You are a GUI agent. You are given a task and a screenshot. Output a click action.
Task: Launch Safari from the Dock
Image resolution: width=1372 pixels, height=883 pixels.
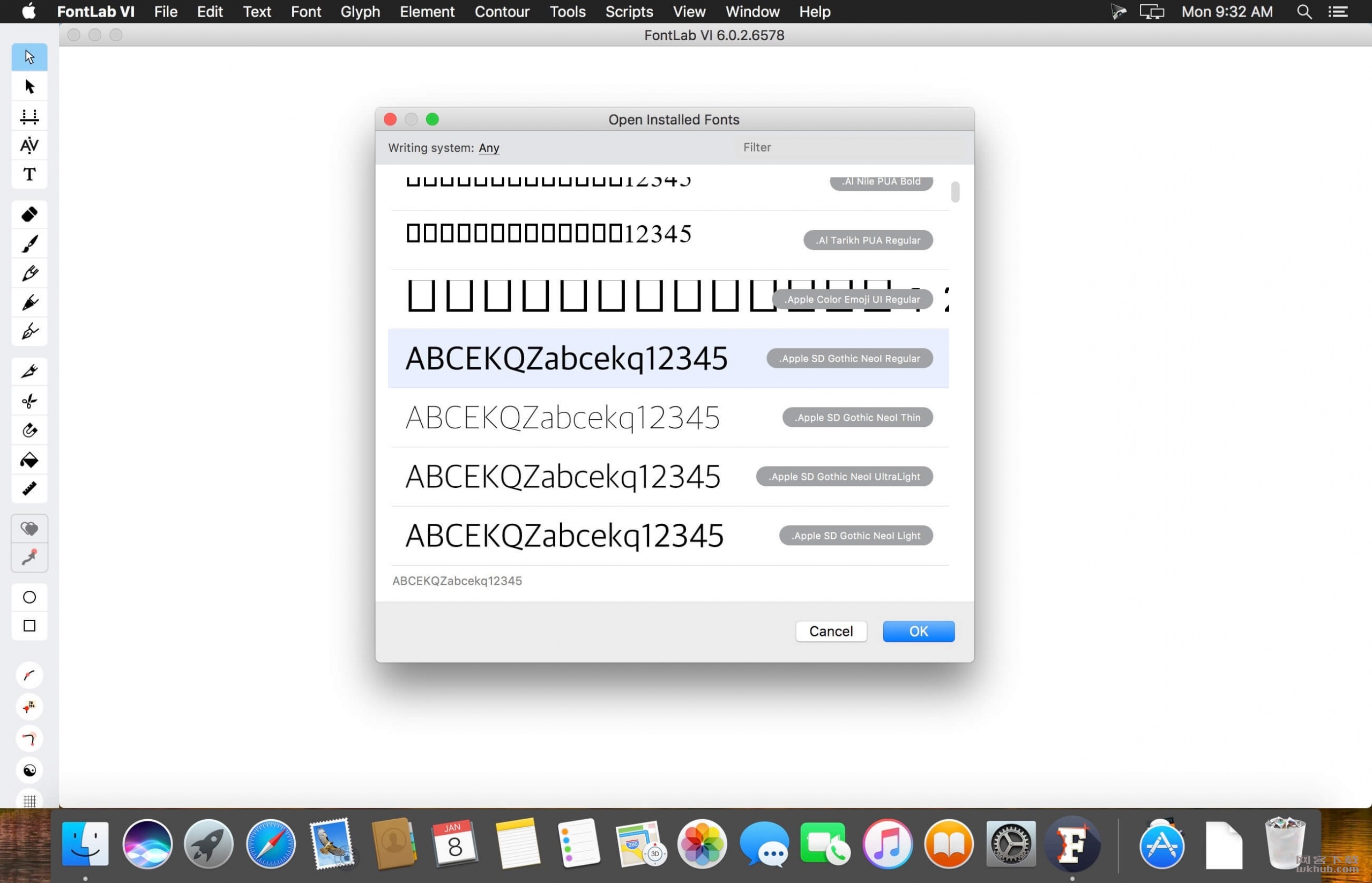point(271,844)
